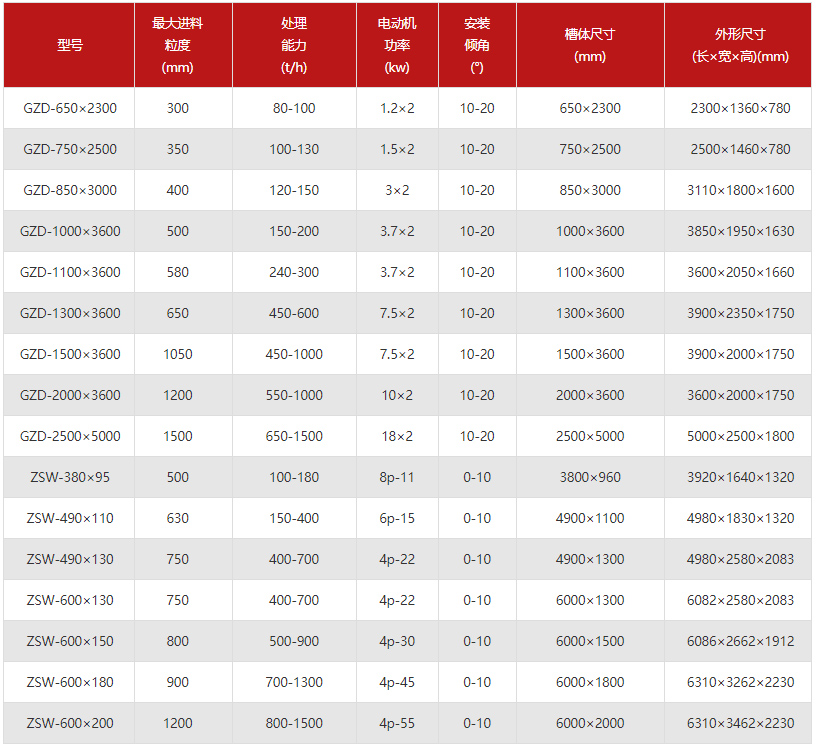Click model cell GZD-2500×5000
Screen dimensions: 816x745
pos(70,436)
